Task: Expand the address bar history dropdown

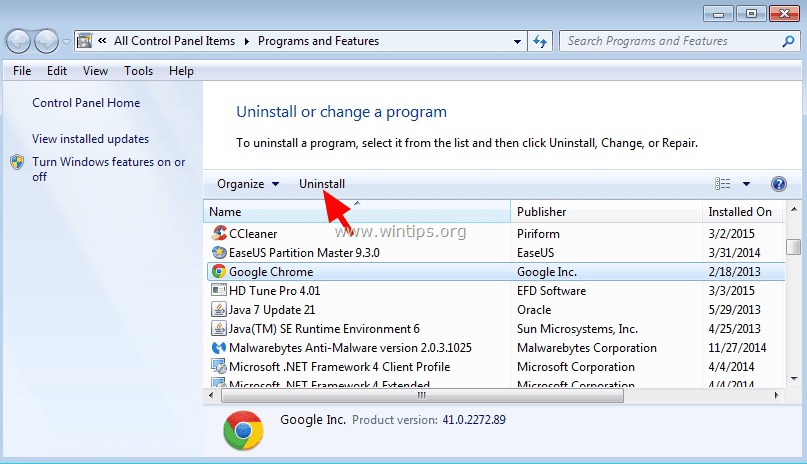Action: pyautogui.click(x=517, y=42)
